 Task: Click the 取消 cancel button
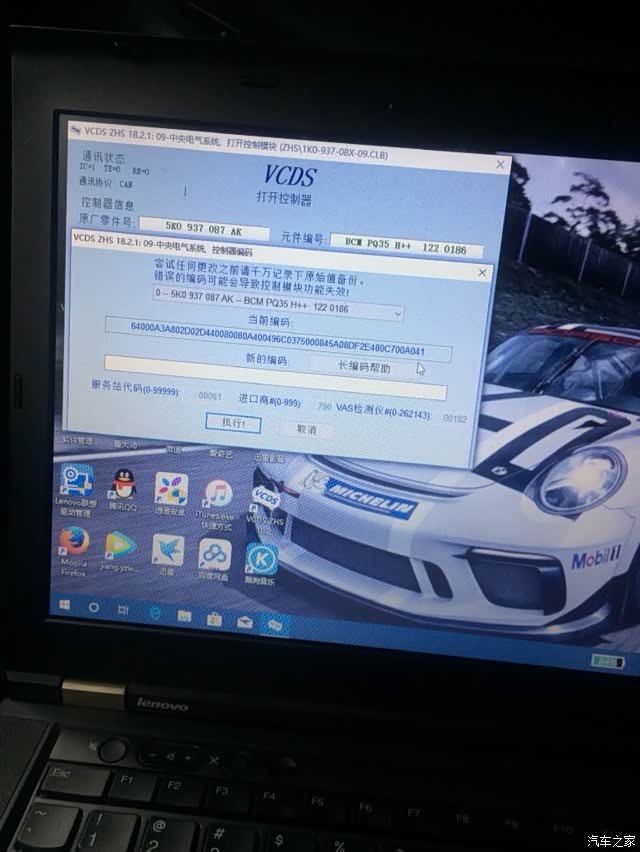click(306, 429)
